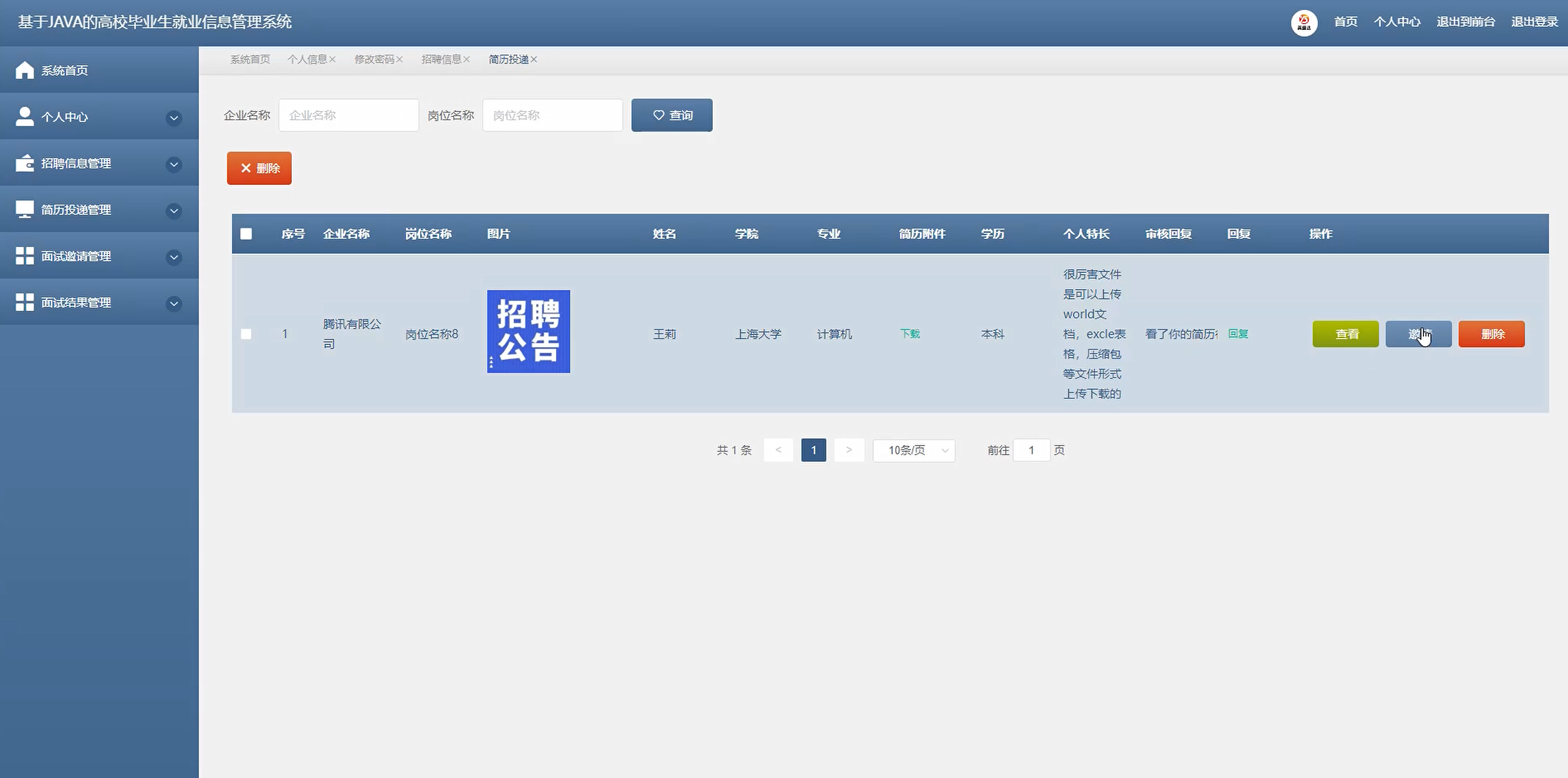Screen dimensions: 1568x778
Task: Open 个人中心 in the top header
Action: [1397, 22]
